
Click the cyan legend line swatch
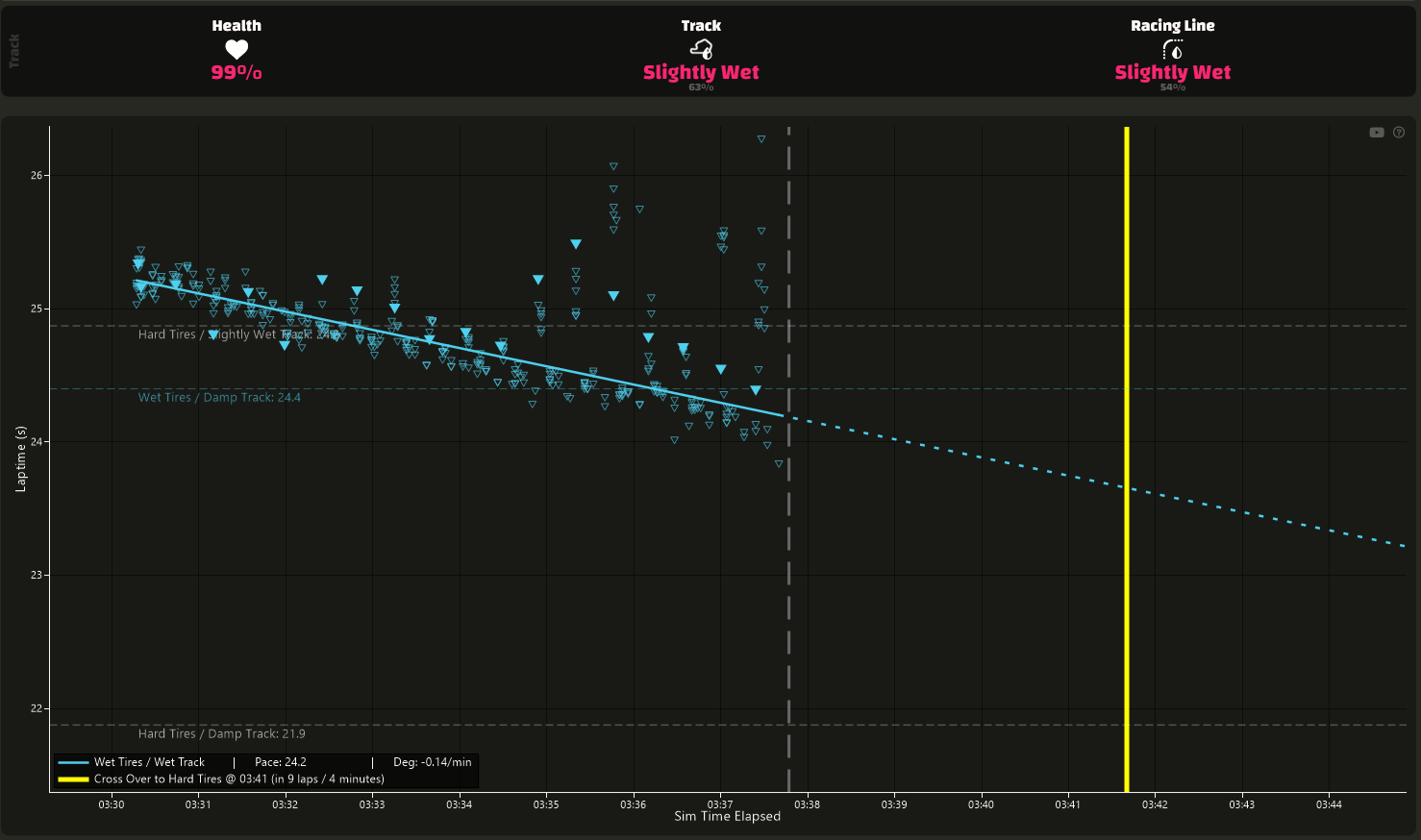pos(73,762)
